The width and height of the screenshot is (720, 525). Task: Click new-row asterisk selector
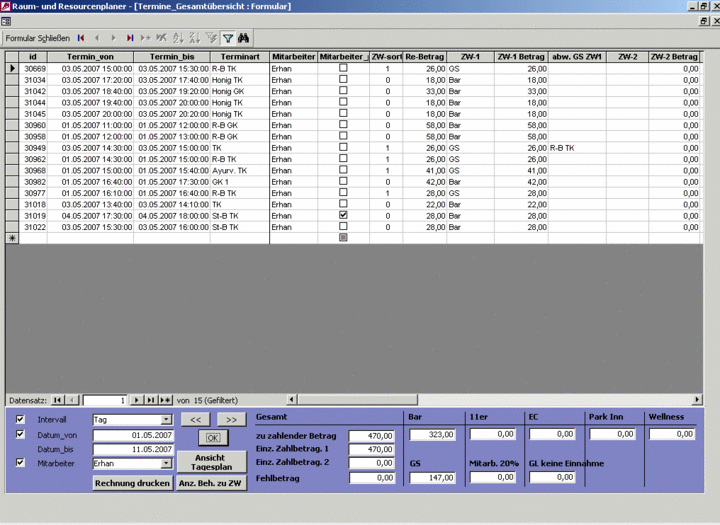[12, 238]
